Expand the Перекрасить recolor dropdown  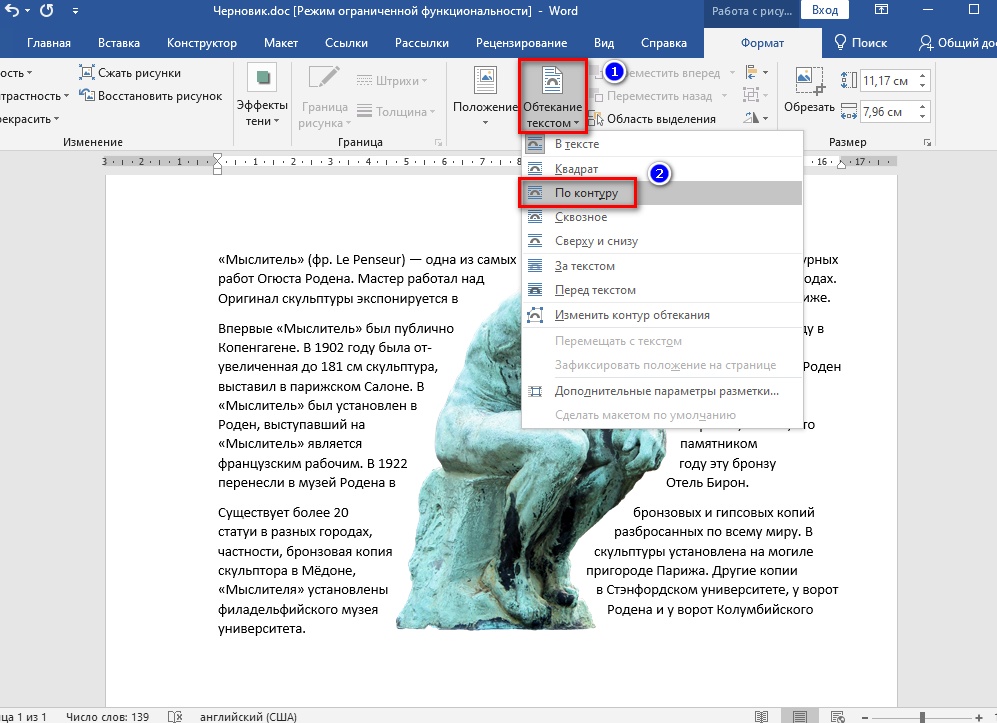click(x=29, y=119)
